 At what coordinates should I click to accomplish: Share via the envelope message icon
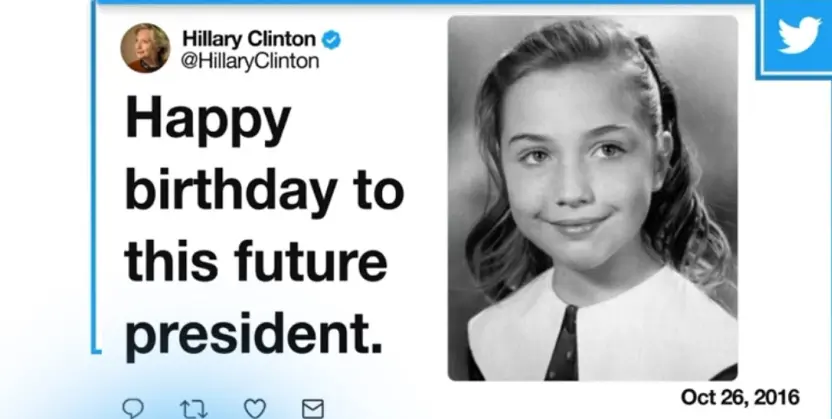(313, 409)
